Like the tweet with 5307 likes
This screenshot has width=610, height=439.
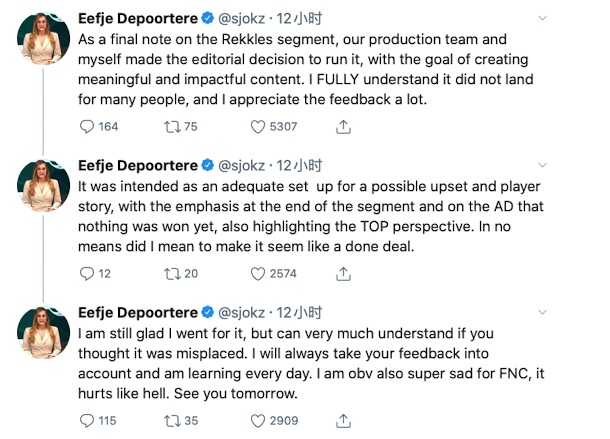pyautogui.click(x=258, y=126)
